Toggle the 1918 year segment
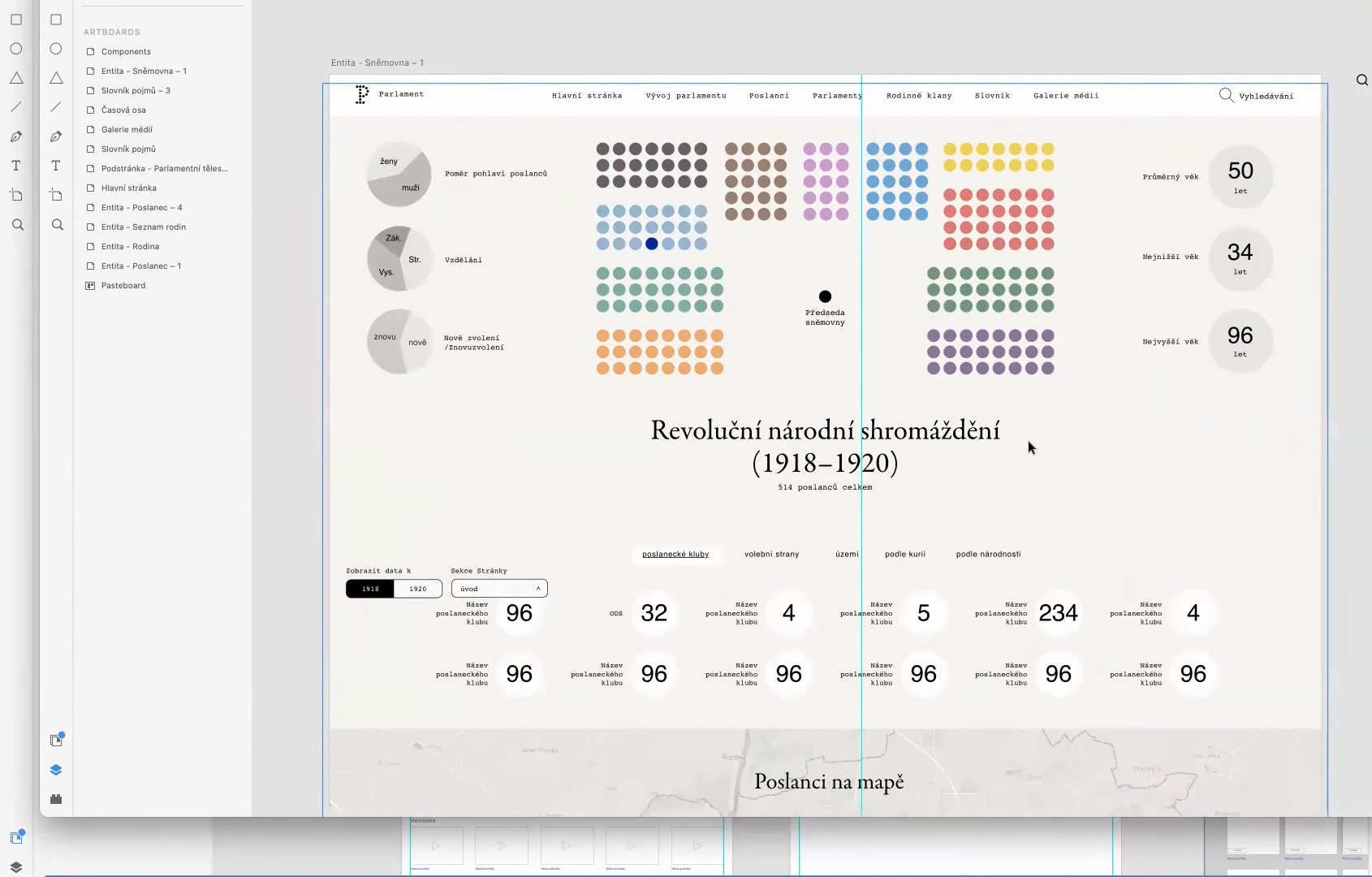 tap(370, 589)
